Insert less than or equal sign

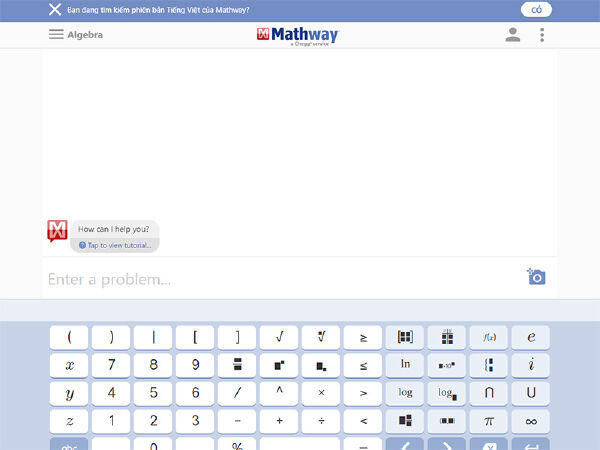(x=363, y=365)
